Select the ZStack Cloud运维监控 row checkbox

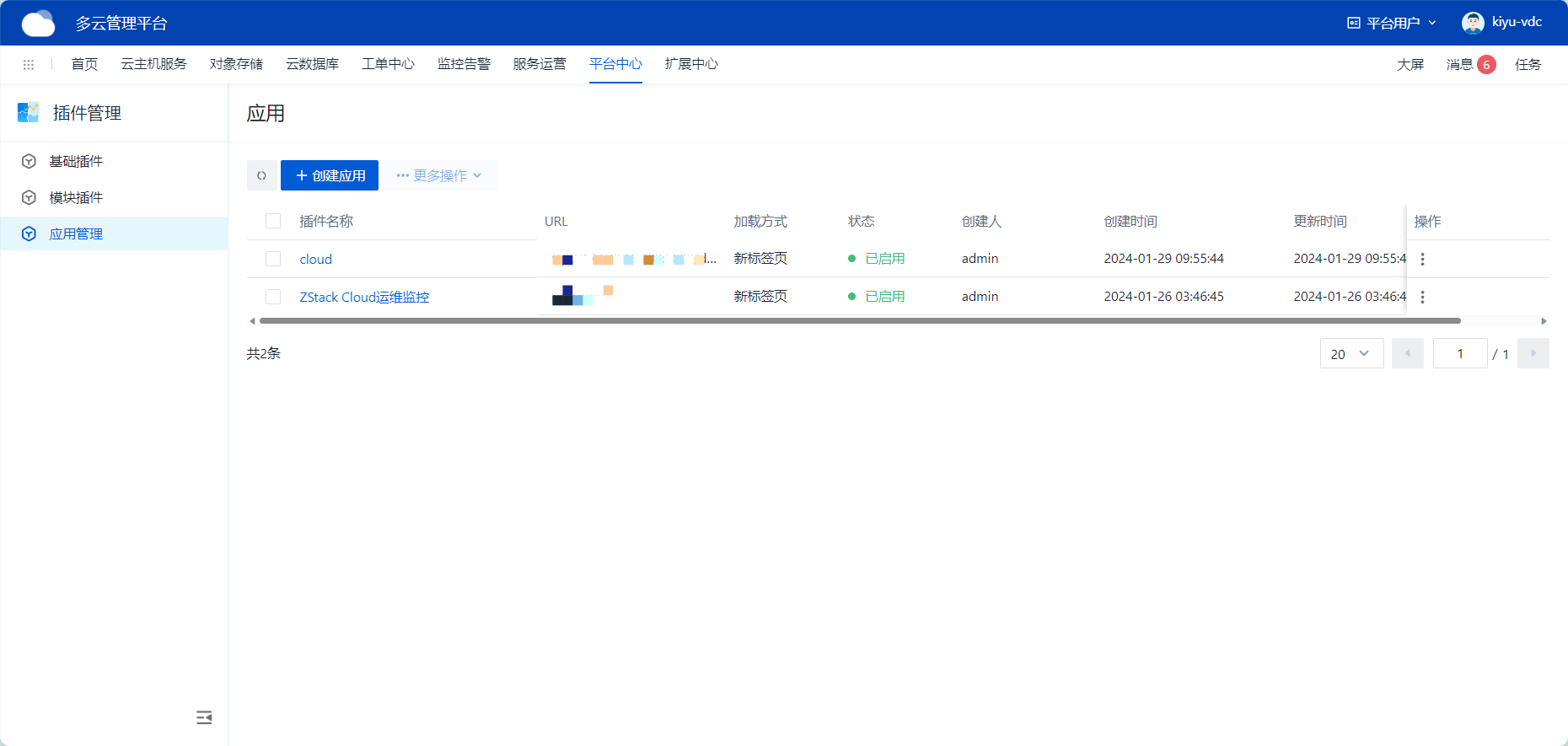[x=273, y=297]
